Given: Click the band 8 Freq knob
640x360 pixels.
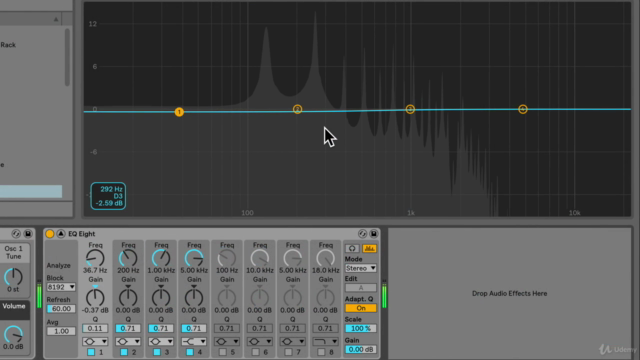Looking at the screenshot, I should click(326, 258).
